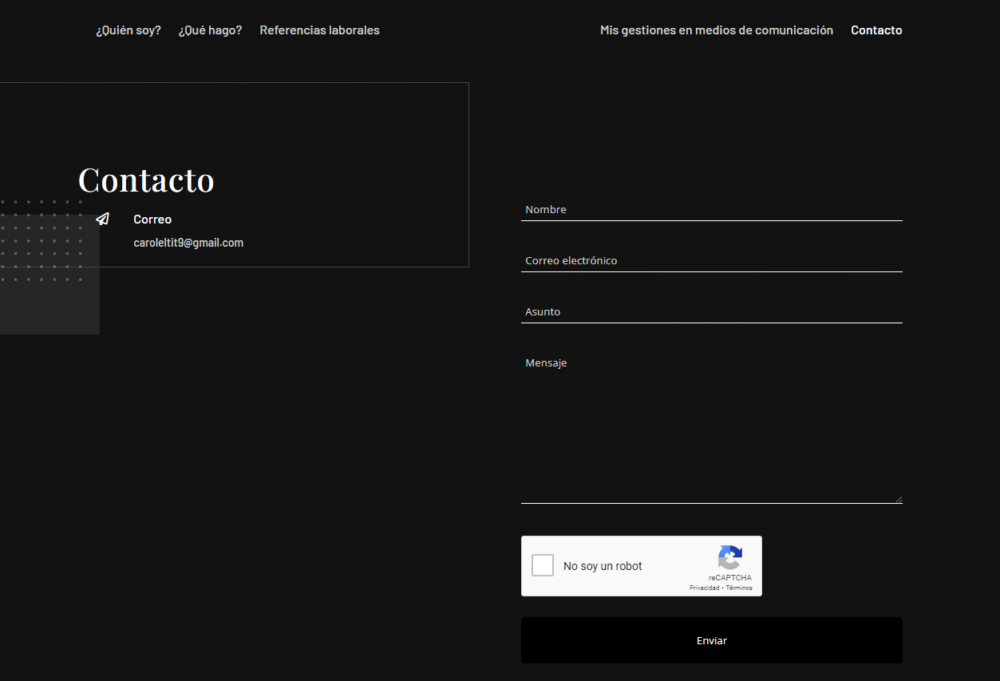Screen dimensions: 1000x681
Task: Open the '¿Quién soy?' nav section
Action: [x=128, y=30]
